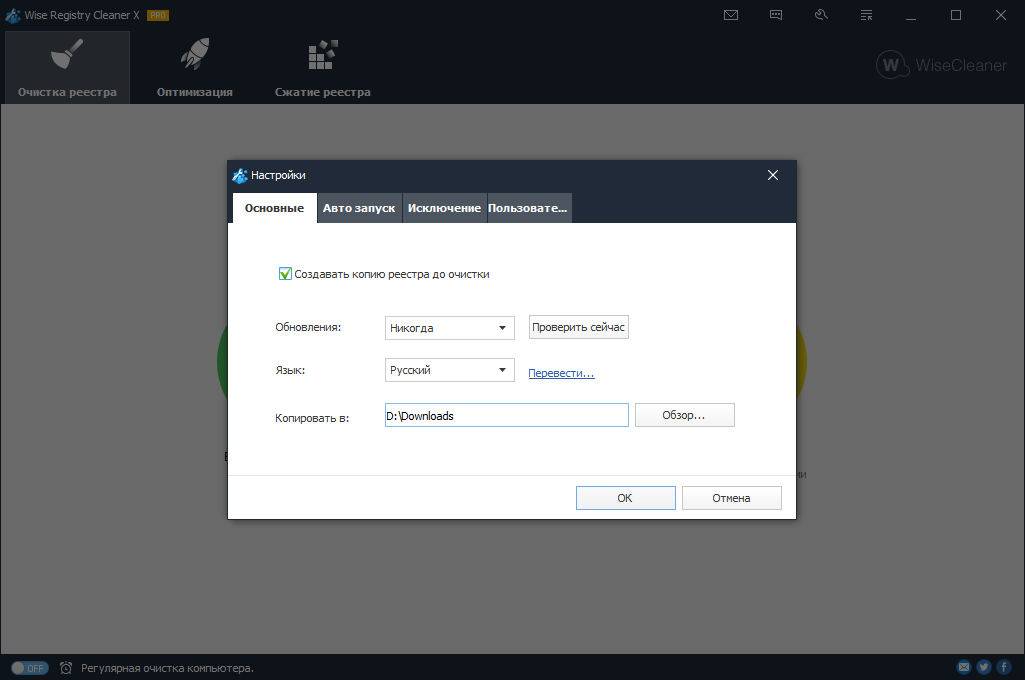Open the Перевести... link
The width and height of the screenshot is (1025, 680).
point(561,373)
